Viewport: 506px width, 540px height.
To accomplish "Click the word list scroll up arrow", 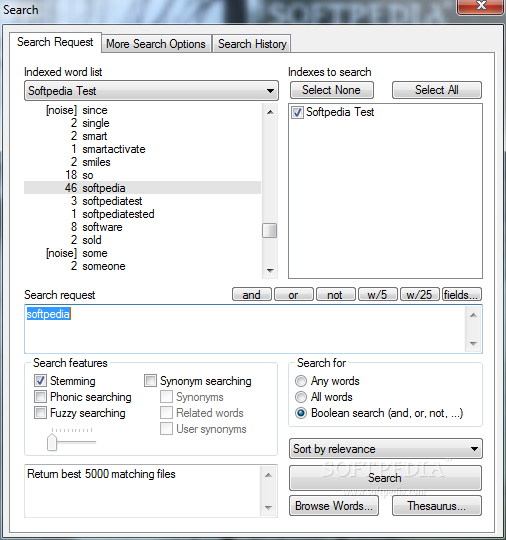I will 270,112.
